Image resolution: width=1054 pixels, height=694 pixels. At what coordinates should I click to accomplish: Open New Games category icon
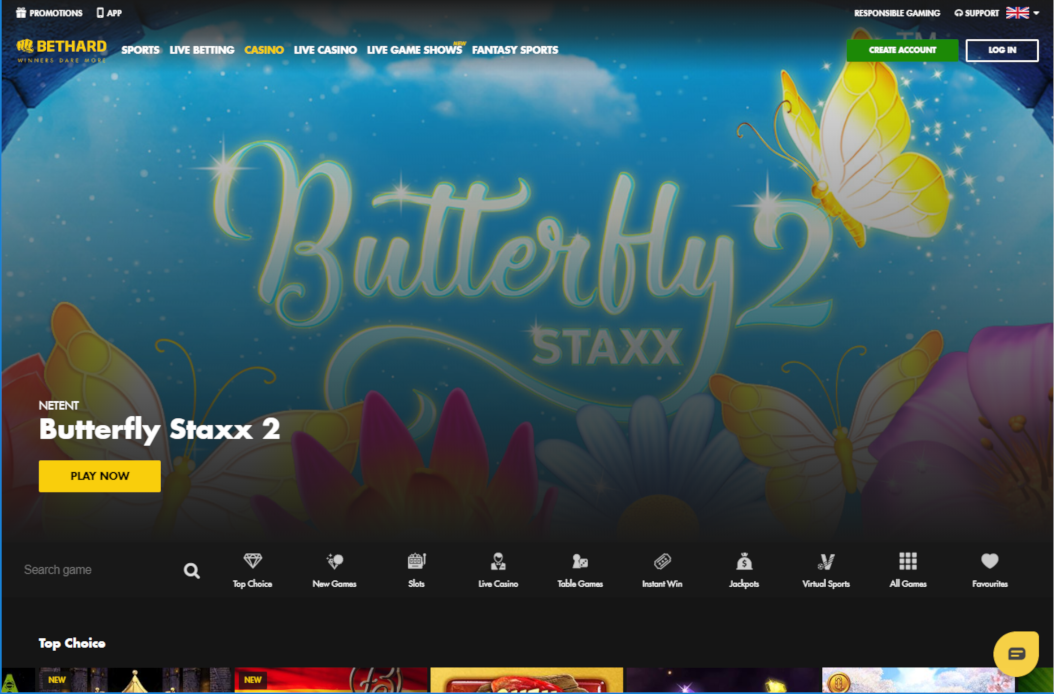334,570
